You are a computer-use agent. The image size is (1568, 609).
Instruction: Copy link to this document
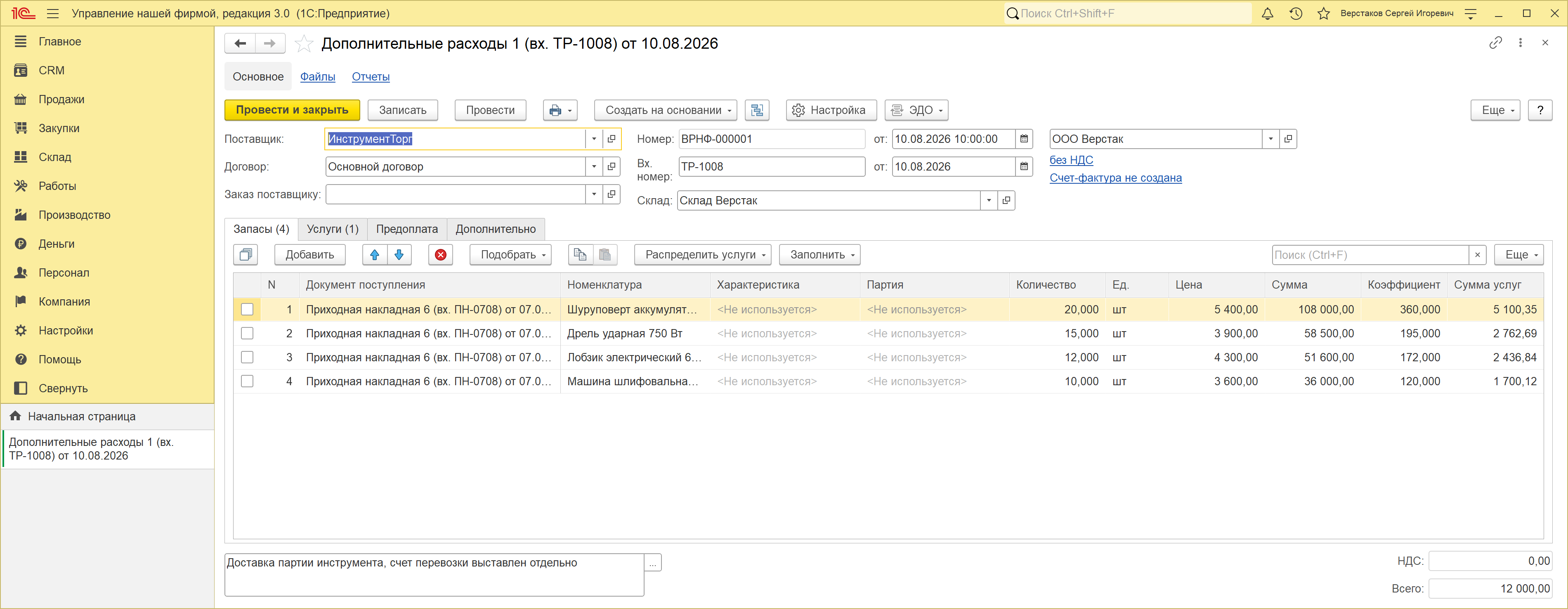click(x=1495, y=43)
